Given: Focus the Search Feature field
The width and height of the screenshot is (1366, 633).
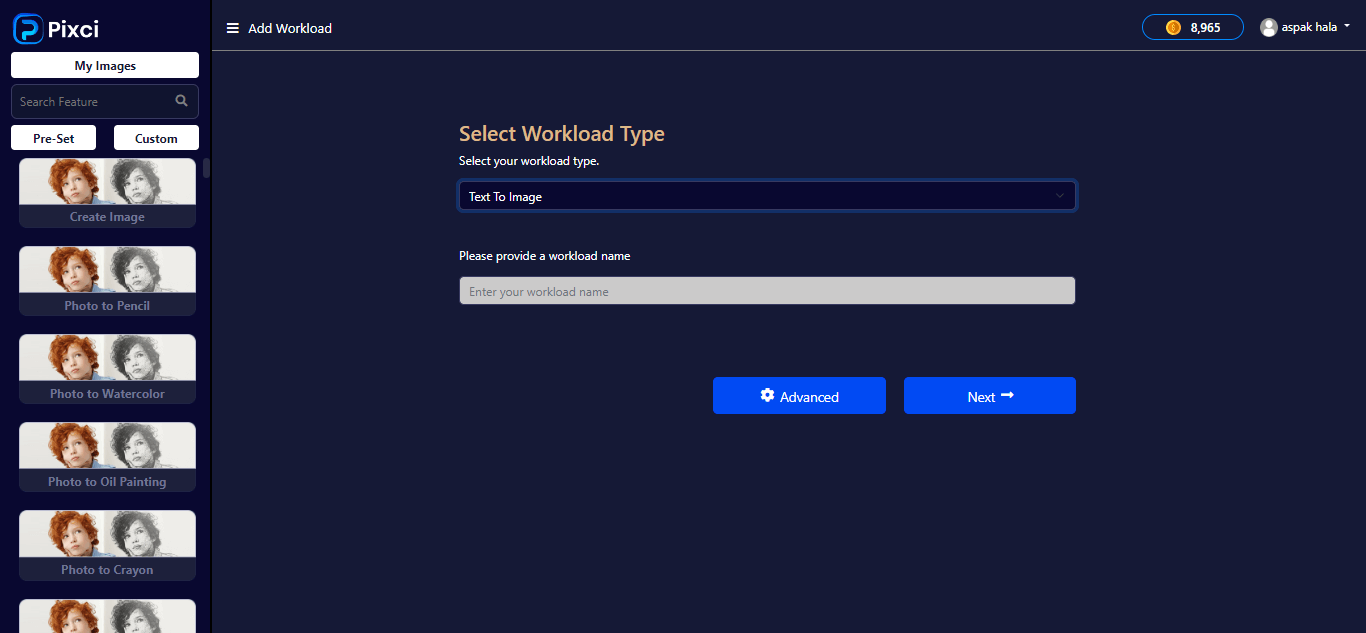Looking at the screenshot, I should [x=105, y=102].
